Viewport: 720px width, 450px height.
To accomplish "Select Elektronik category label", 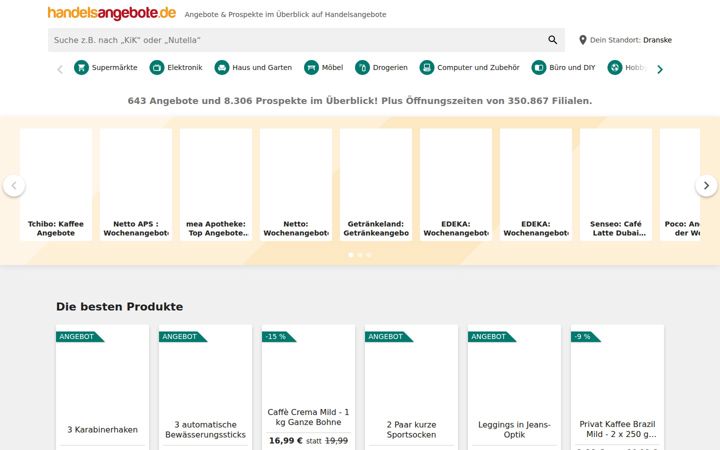I will [185, 68].
